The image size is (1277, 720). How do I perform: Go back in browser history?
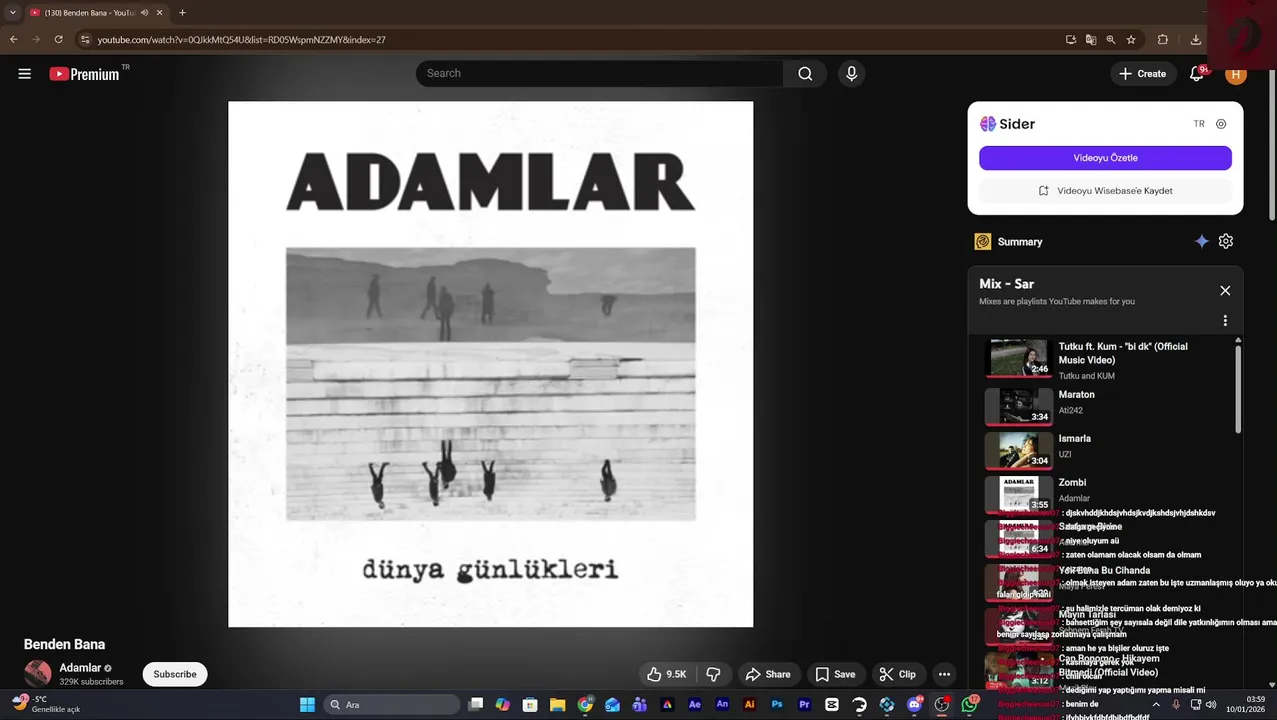click(x=13, y=39)
